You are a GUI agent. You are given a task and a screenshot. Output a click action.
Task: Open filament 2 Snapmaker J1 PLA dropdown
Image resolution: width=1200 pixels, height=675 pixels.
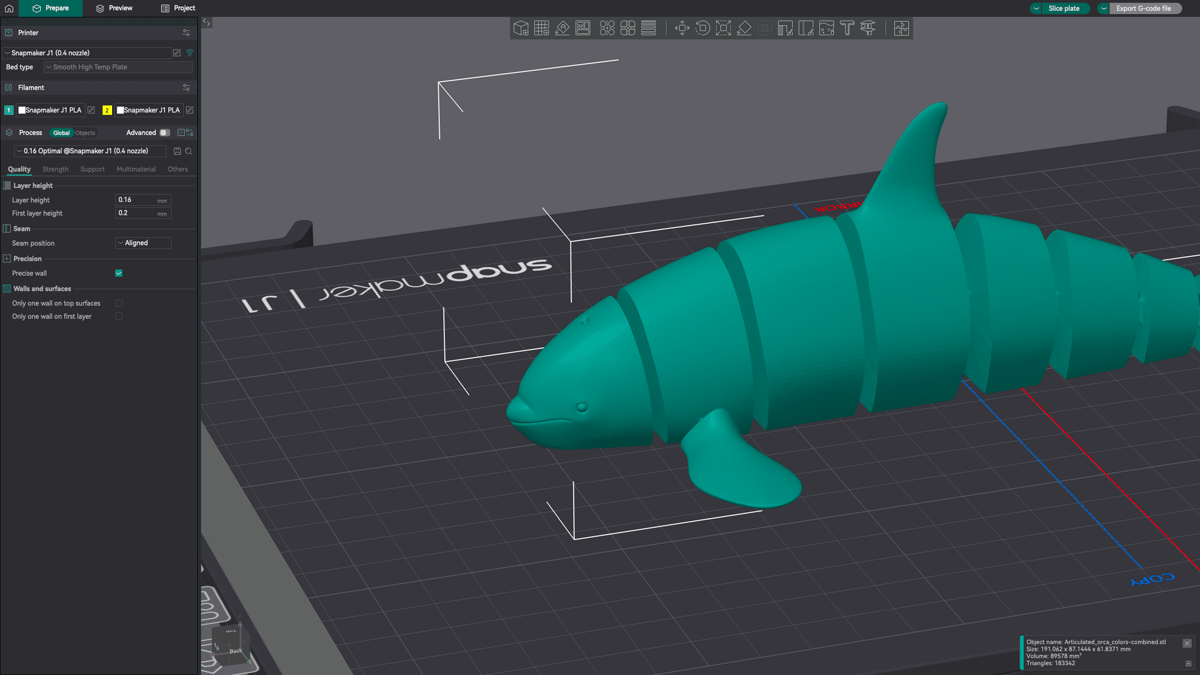[x=148, y=110]
